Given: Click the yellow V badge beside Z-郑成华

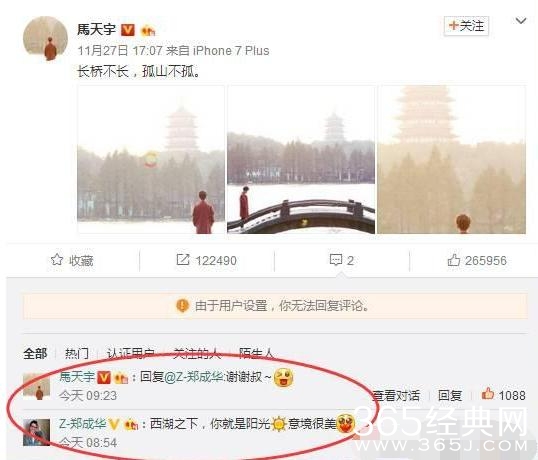Looking at the screenshot, I should [x=114, y=425].
